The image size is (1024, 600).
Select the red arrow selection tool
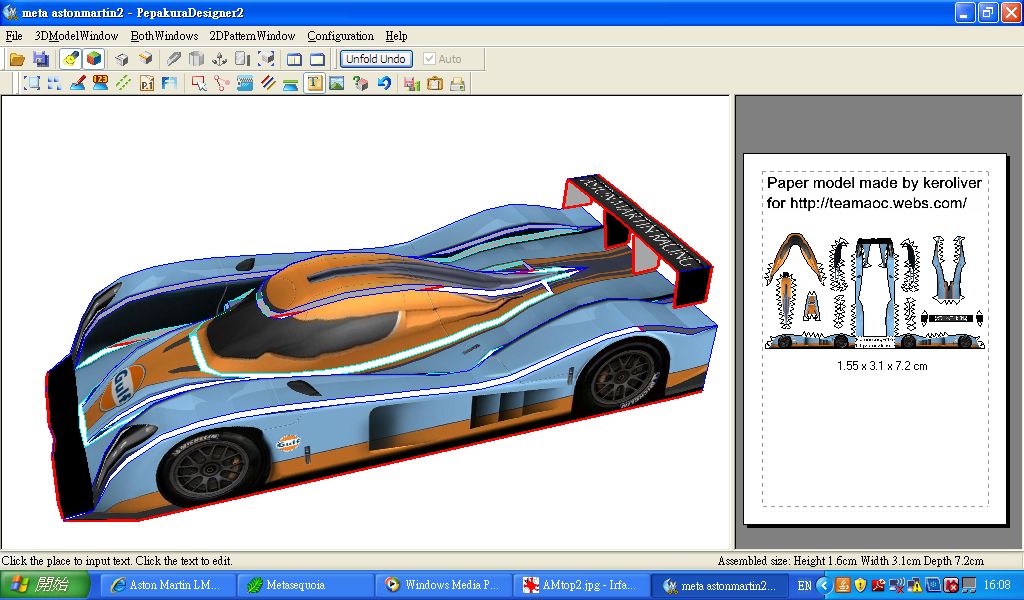coord(198,84)
